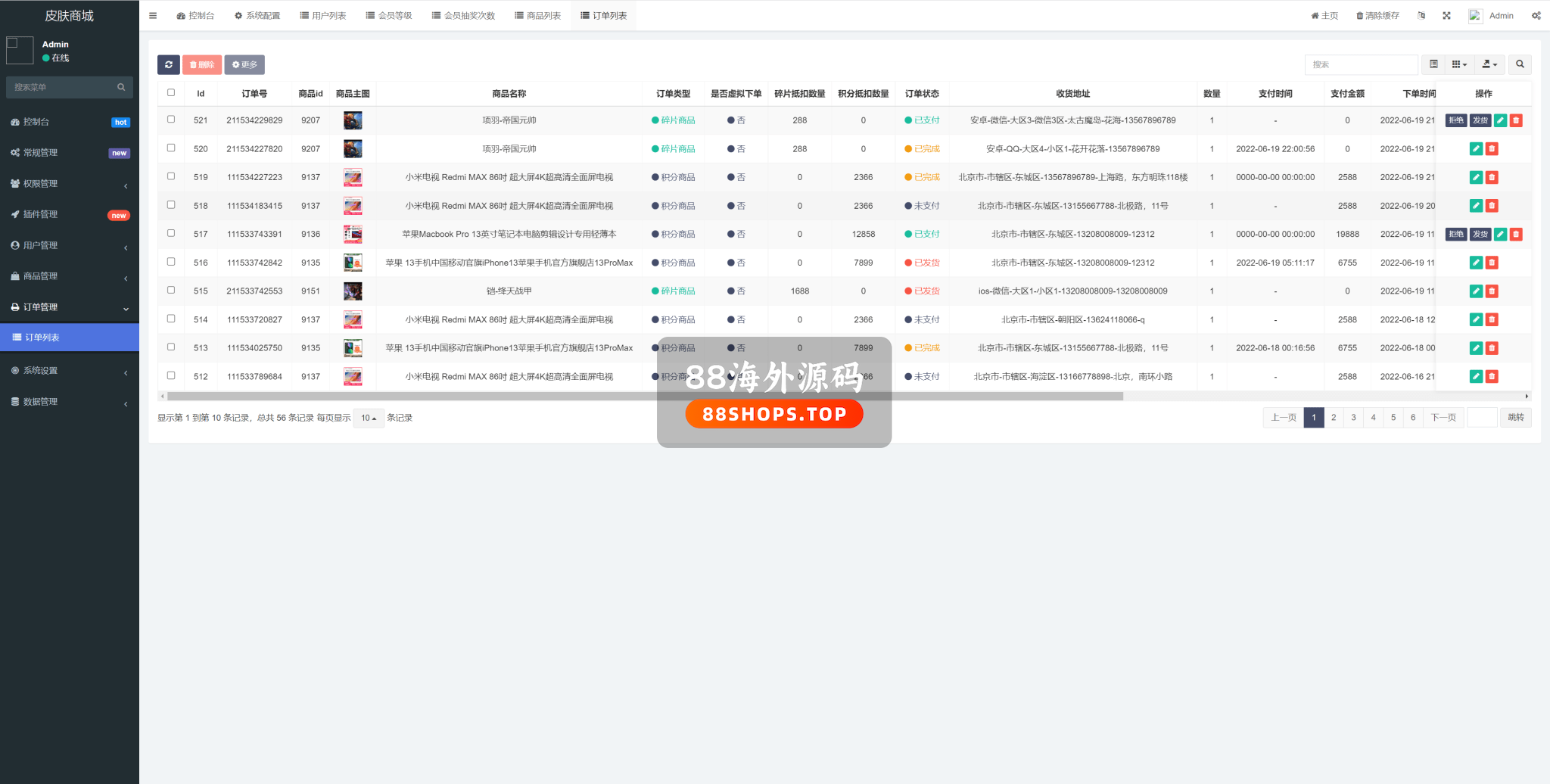Click the 搜索 input above the table
The image size is (1550, 784).
tap(1360, 65)
